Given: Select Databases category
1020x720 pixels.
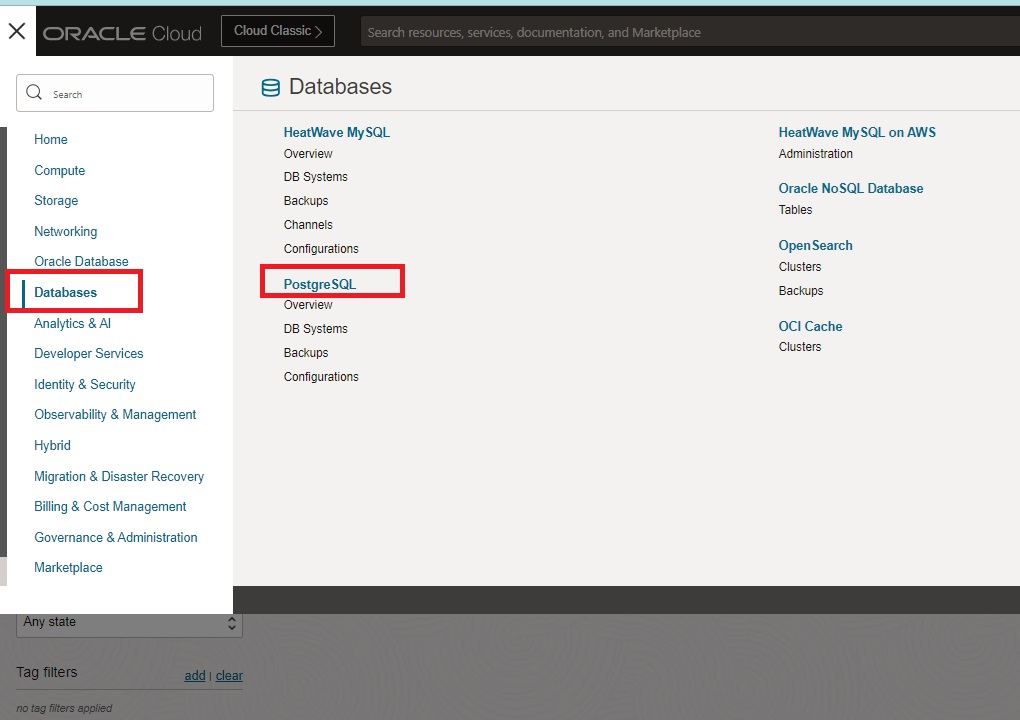Looking at the screenshot, I should [65, 292].
